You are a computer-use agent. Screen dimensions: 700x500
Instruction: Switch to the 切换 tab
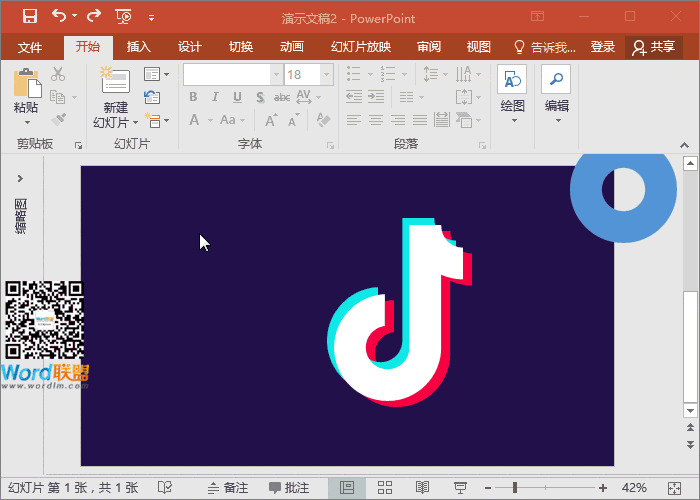(x=241, y=47)
